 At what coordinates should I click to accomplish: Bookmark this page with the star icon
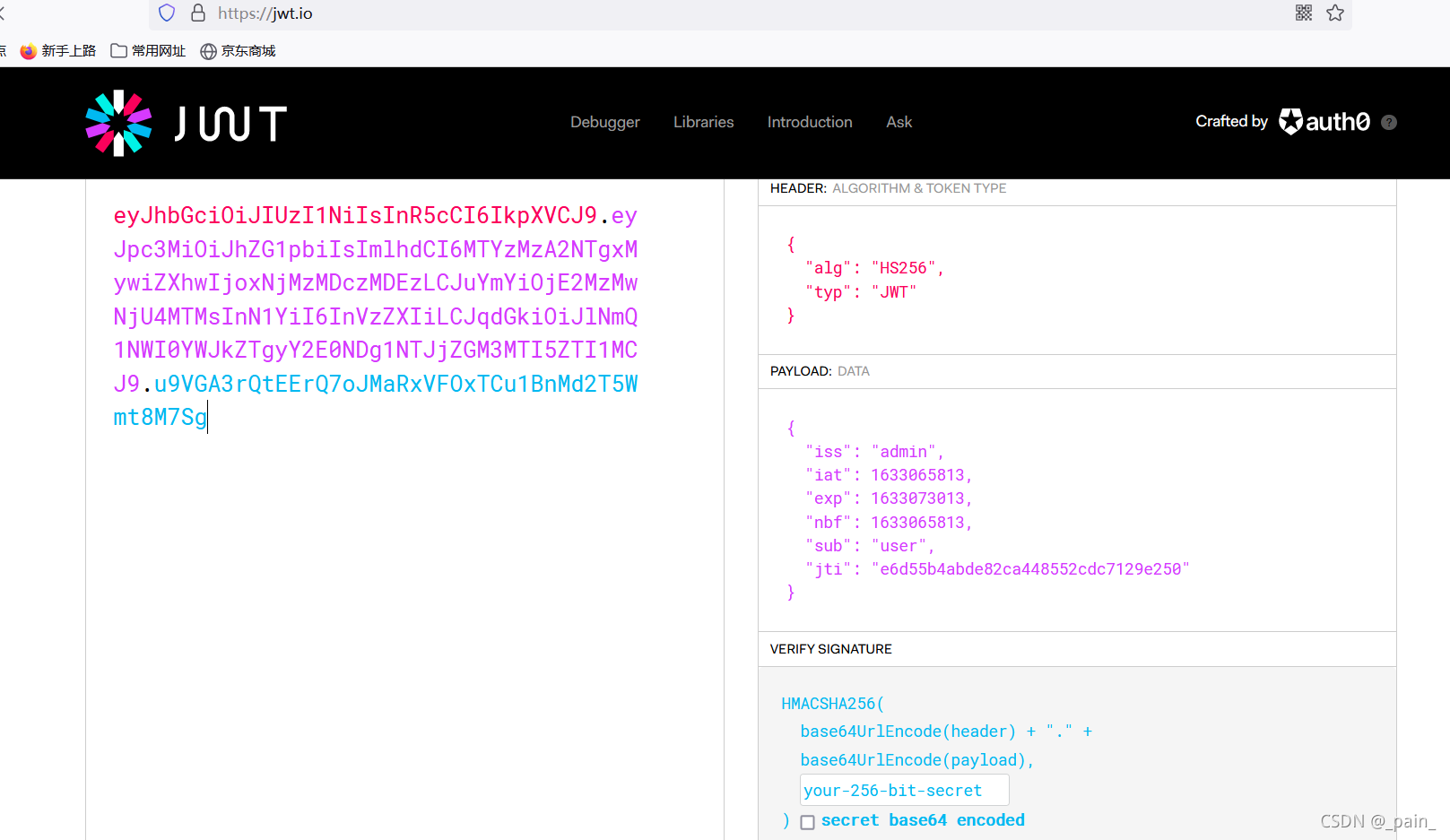(x=1335, y=13)
